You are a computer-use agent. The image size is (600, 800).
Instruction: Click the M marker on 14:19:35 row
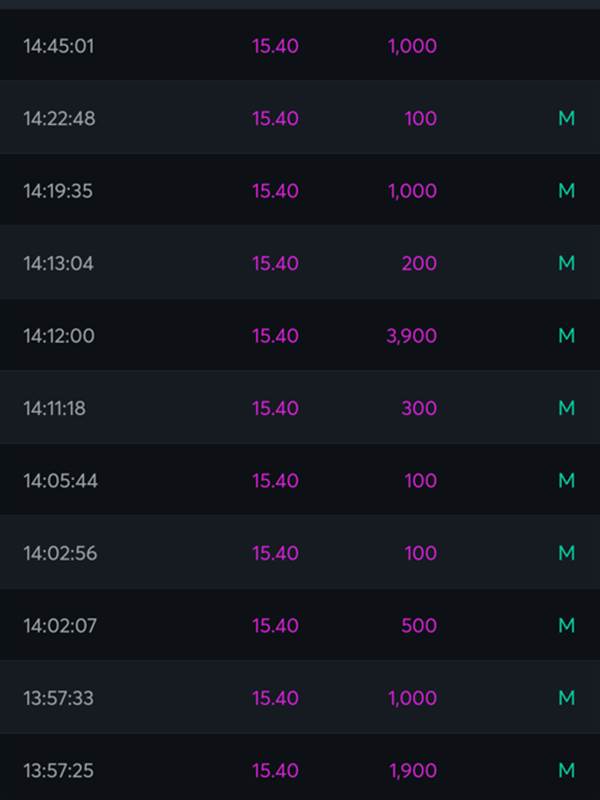566,191
